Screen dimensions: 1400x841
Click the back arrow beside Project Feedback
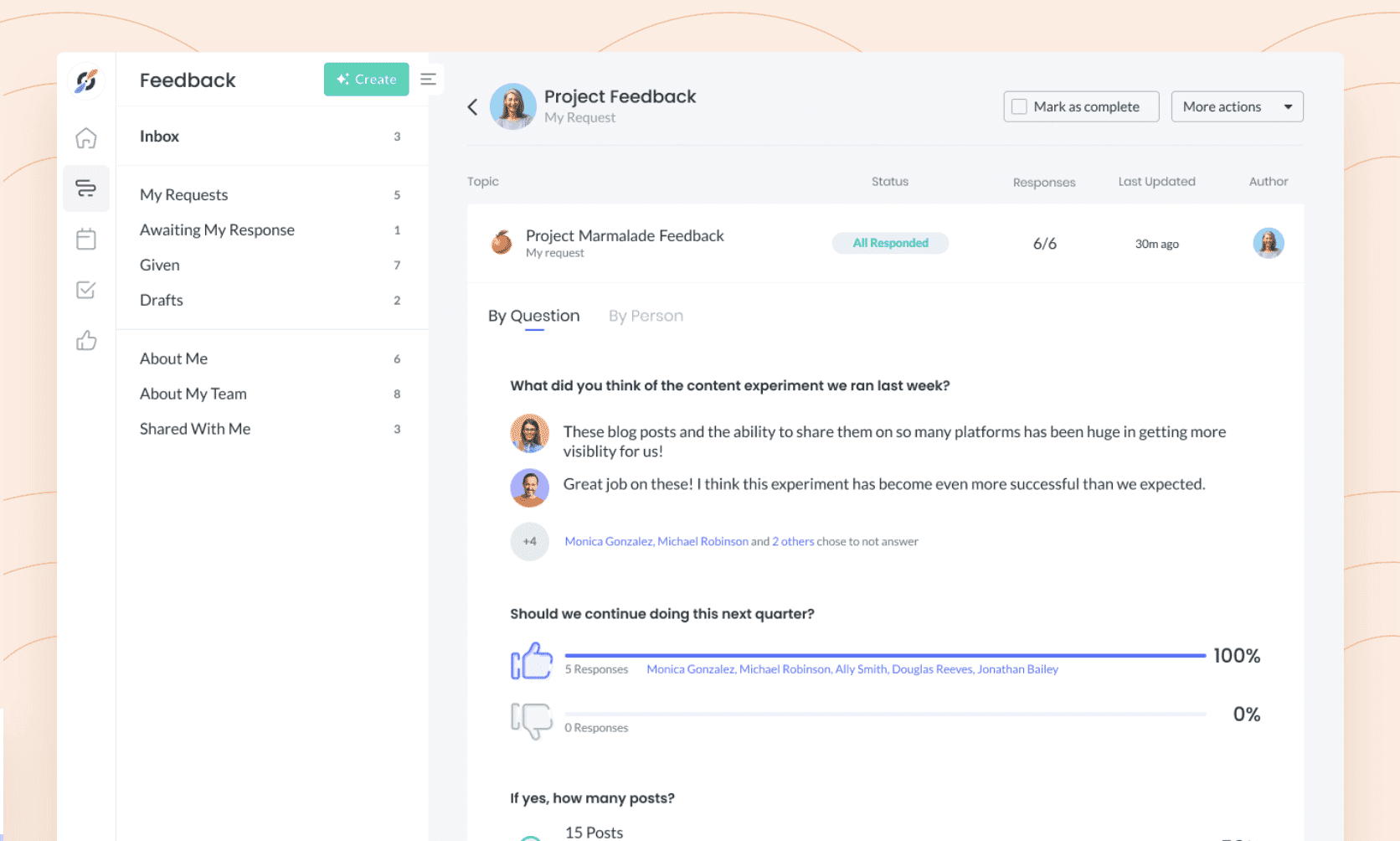(472, 106)
